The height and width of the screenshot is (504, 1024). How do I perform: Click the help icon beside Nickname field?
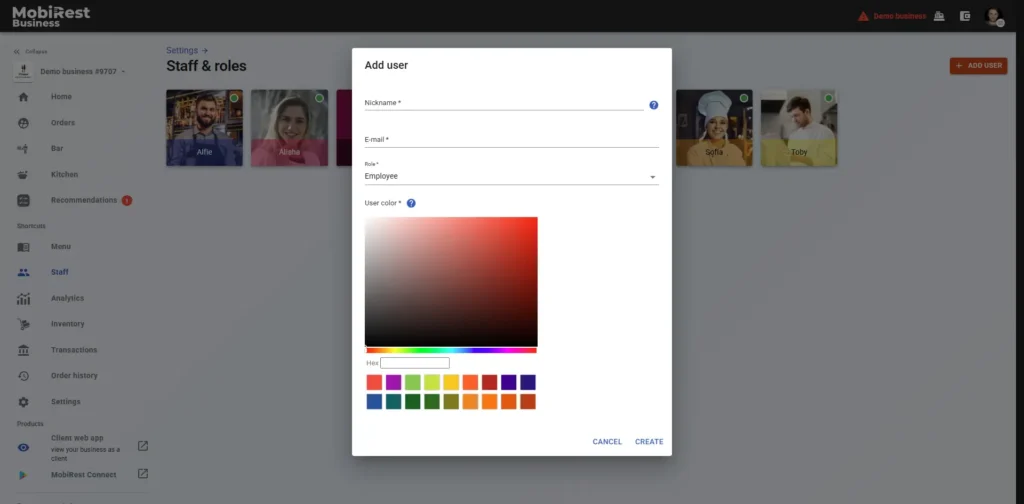[653, 105]
